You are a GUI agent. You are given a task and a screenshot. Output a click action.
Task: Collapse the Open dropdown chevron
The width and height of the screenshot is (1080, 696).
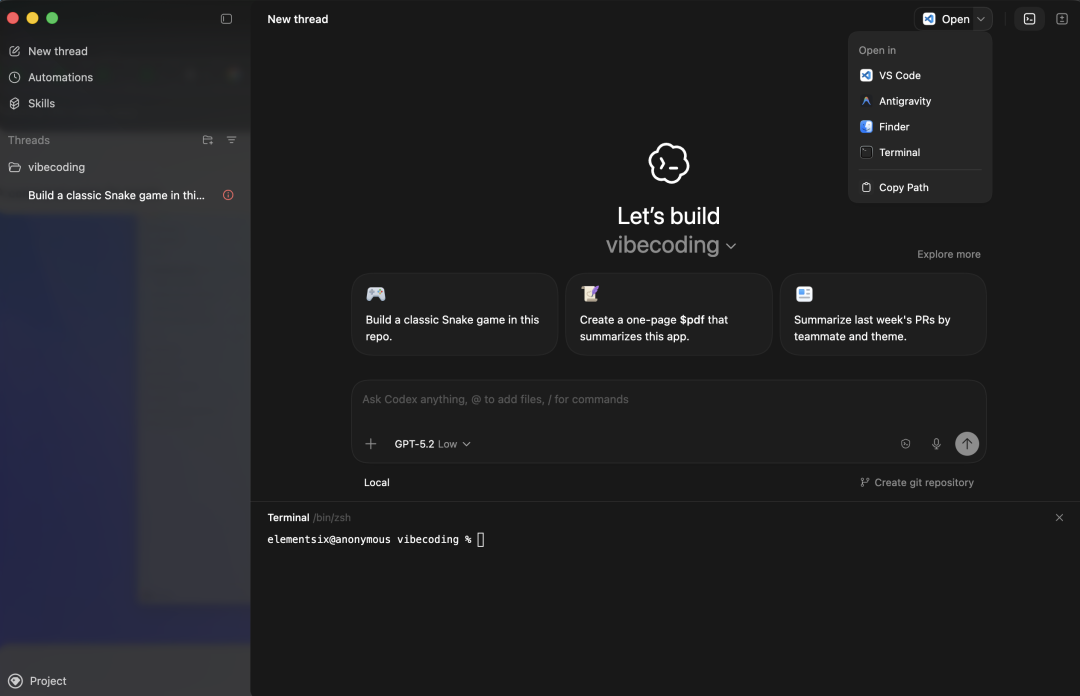coord(981,19)
